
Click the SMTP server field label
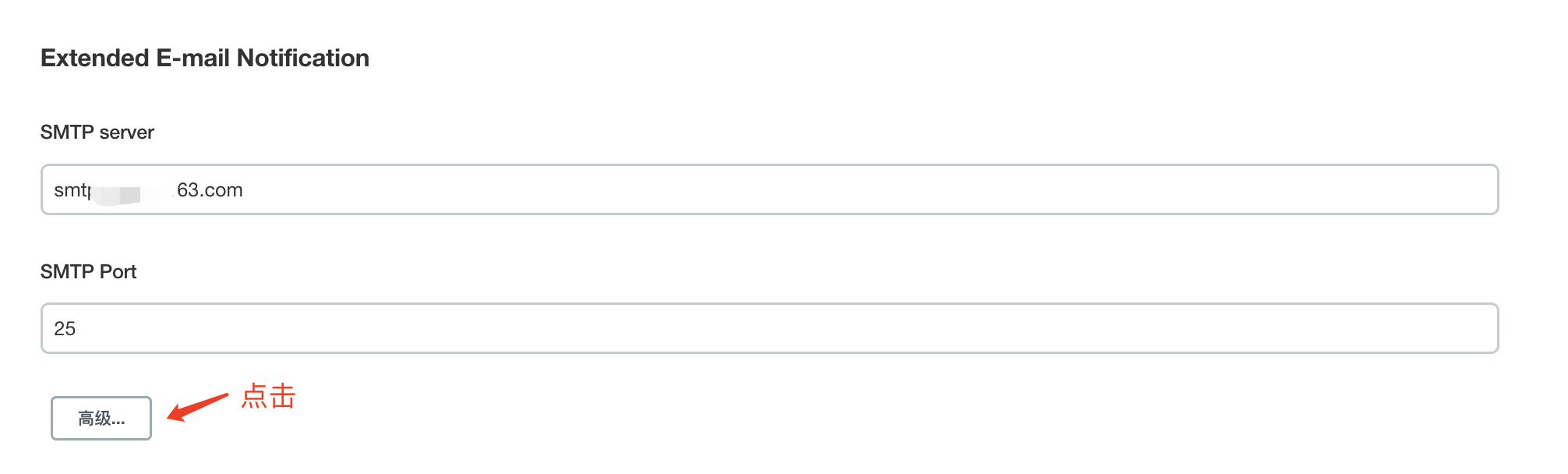[97, 133]
